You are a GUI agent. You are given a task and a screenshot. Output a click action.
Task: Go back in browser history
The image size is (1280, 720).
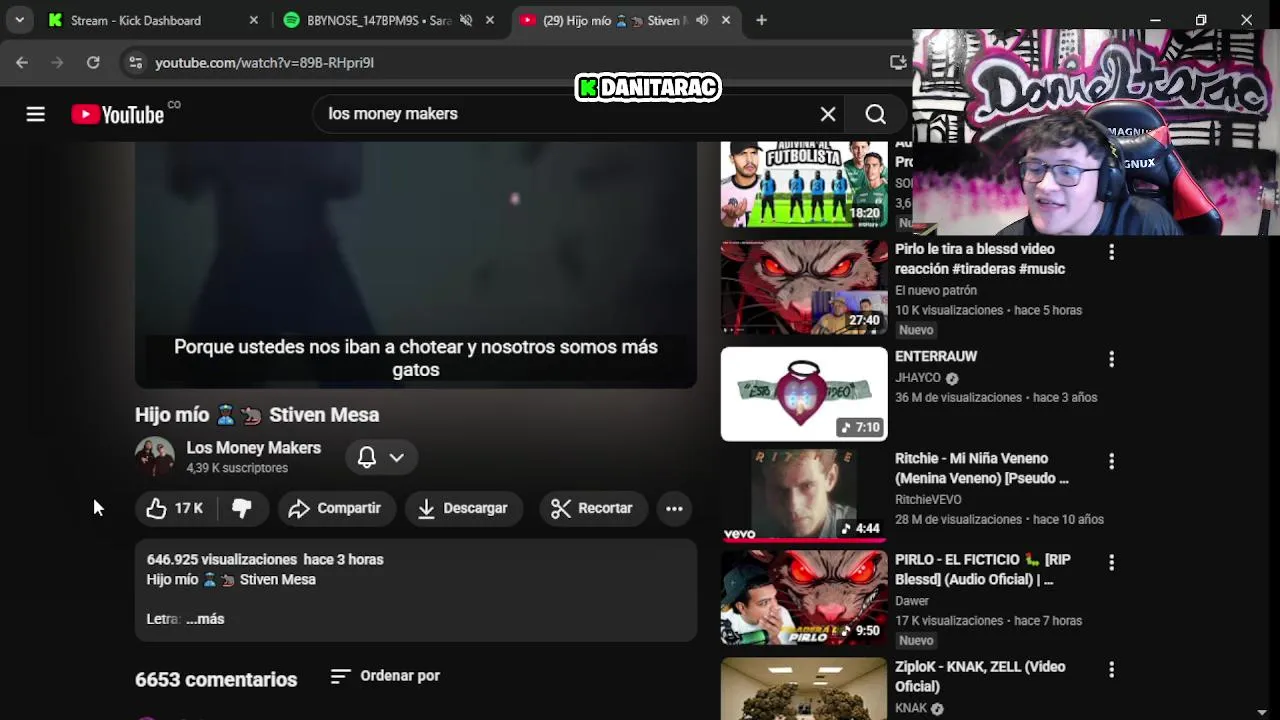pyautogui.click(x=22, y=62)
